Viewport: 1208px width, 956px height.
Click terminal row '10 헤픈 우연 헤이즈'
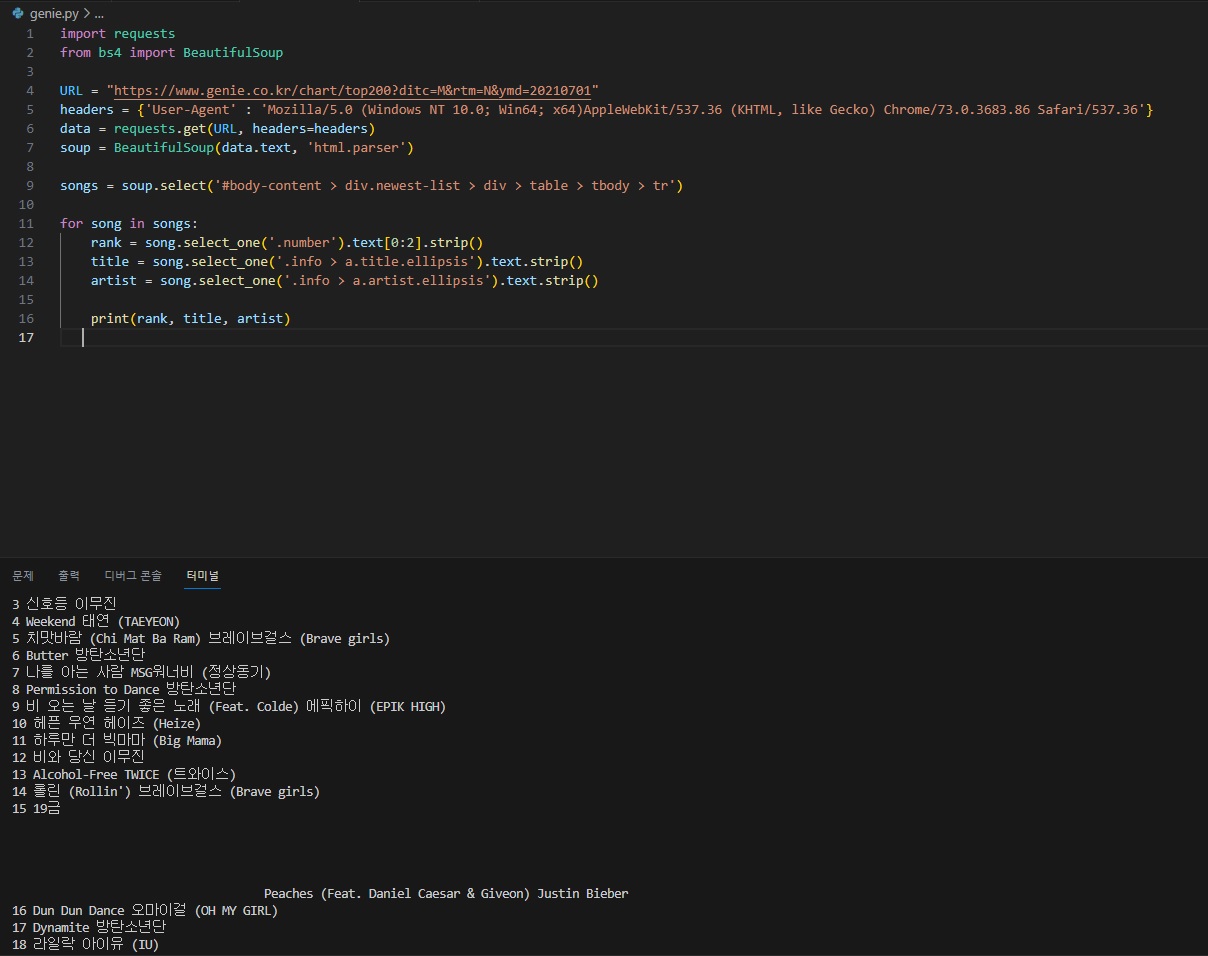106,723
